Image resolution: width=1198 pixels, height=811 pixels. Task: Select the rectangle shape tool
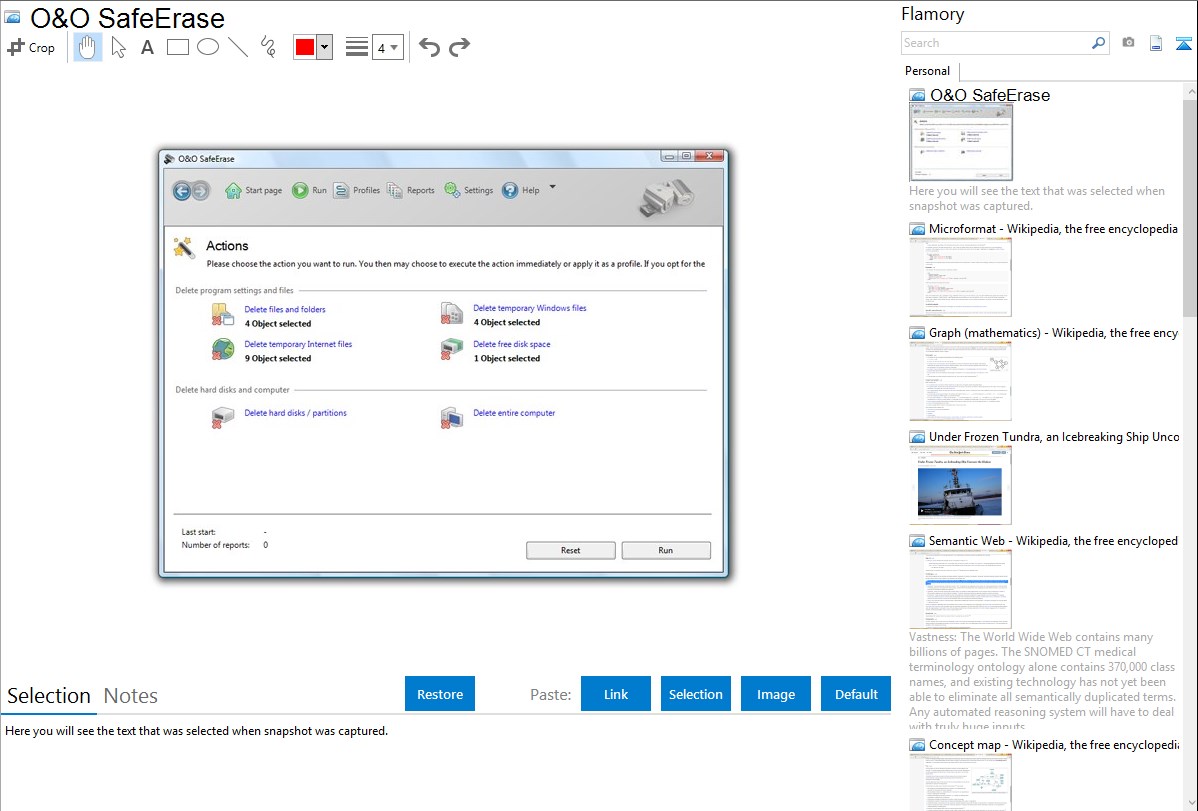pyautogui.click(x=177, y=47)
